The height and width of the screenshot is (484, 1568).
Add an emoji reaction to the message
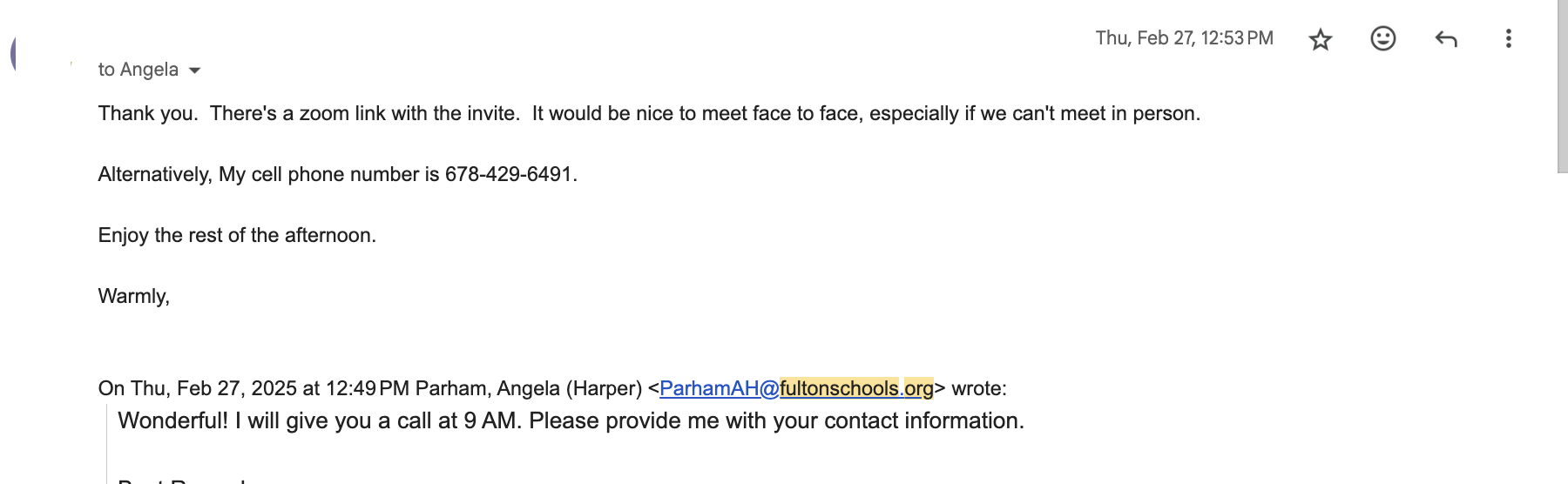pyautogui.click(x=1382, y=38)
